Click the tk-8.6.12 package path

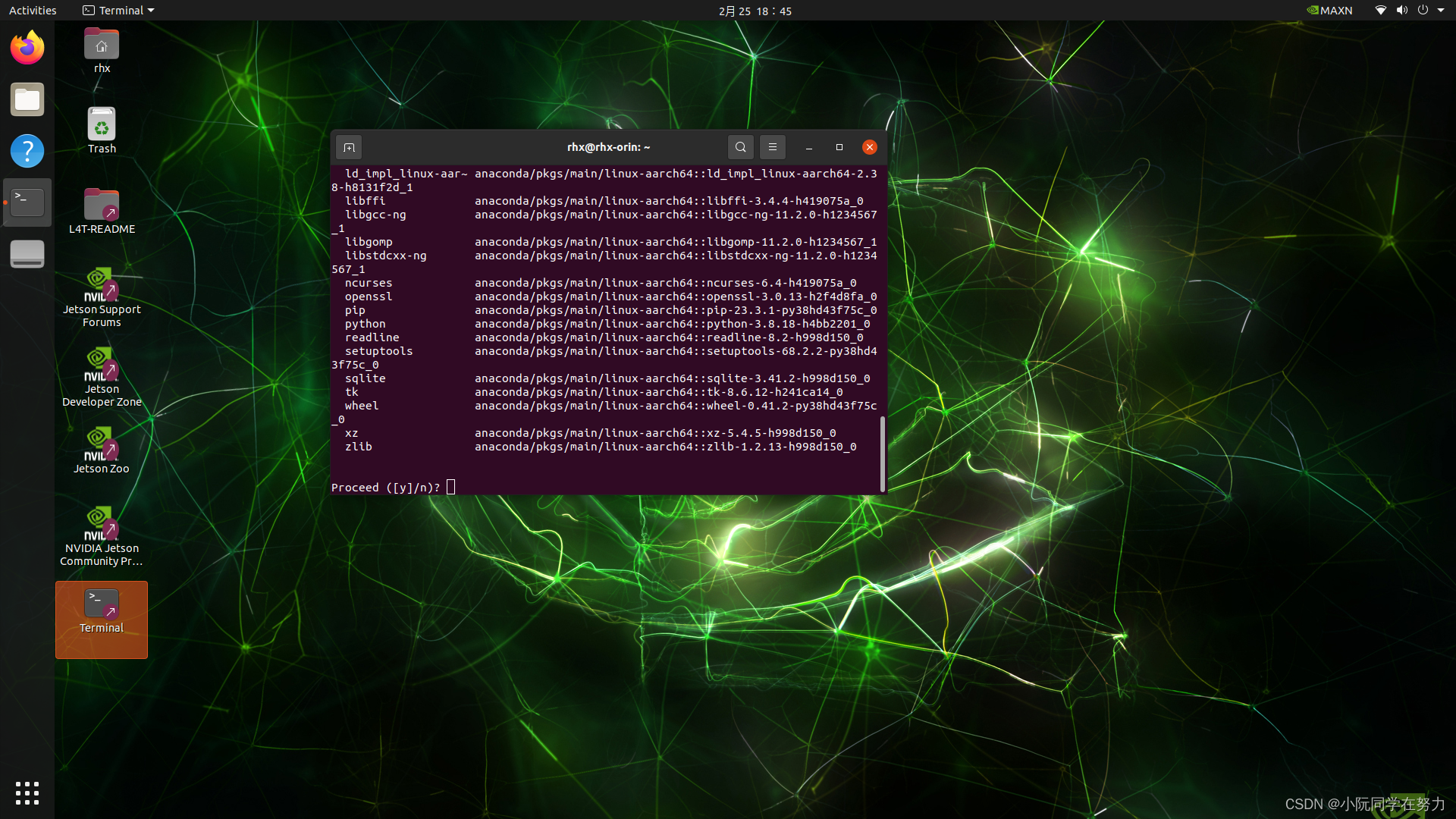(x=659, y=392)
